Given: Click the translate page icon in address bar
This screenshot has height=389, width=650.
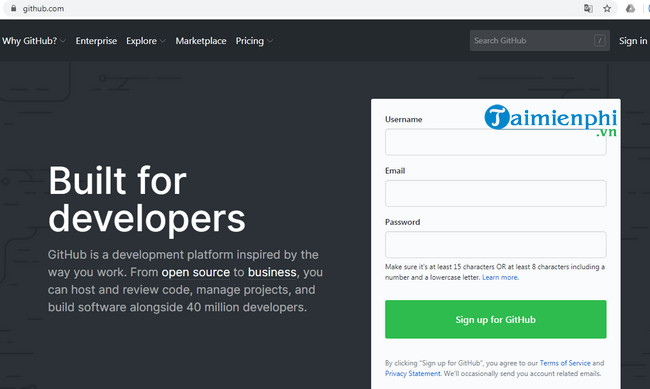Looking at the screenshot, I should tap(588, 8).
